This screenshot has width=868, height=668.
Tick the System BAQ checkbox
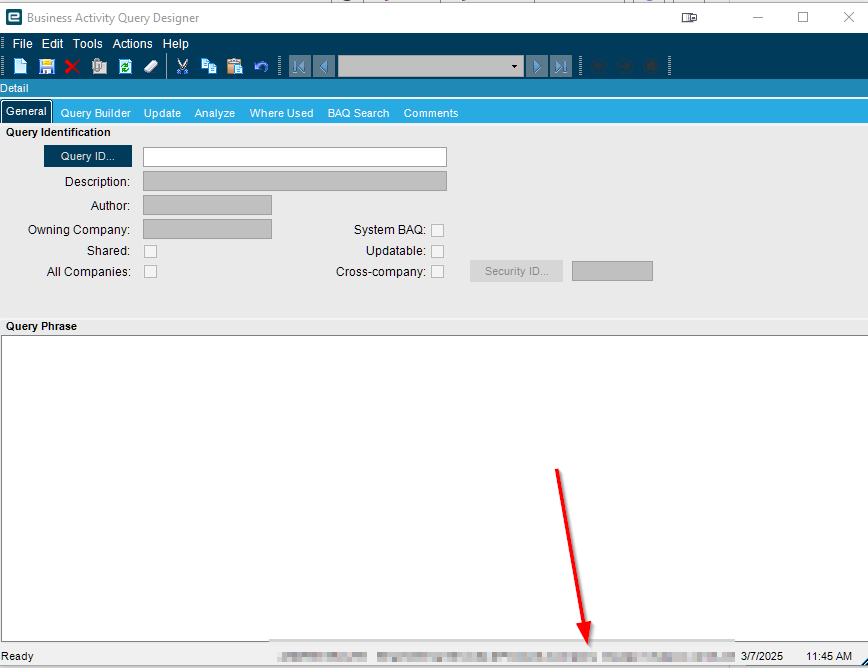[437, 230]
